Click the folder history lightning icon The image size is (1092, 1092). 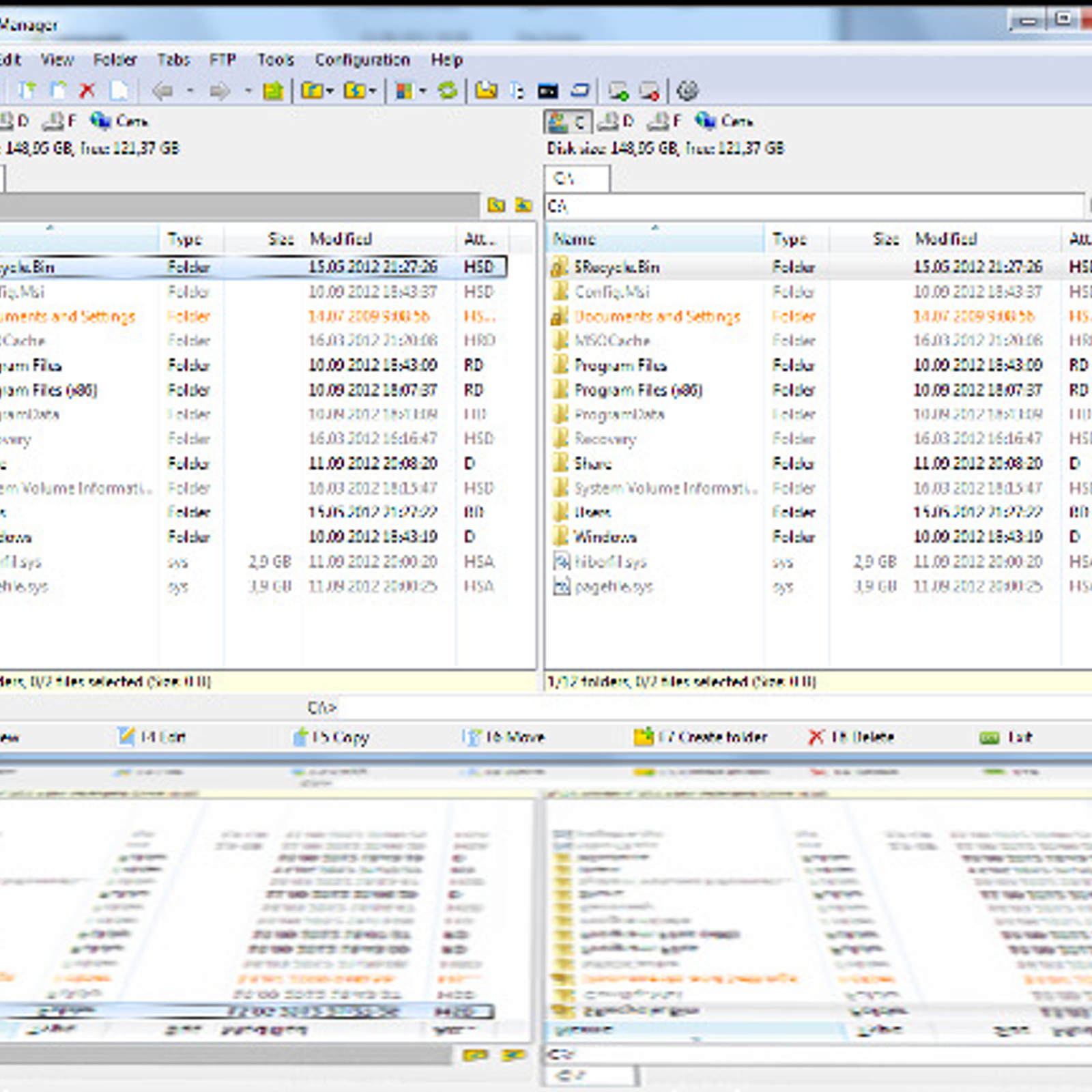[x=354, y=90]
